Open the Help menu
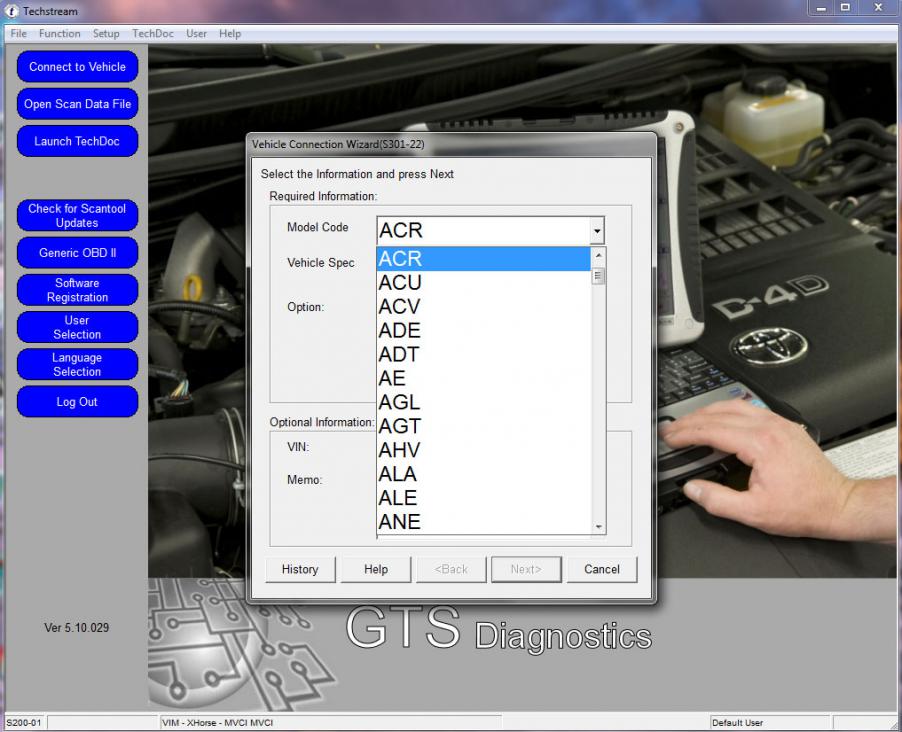Image resolution: width=902 pixels, height=732 pixels. 230,33
